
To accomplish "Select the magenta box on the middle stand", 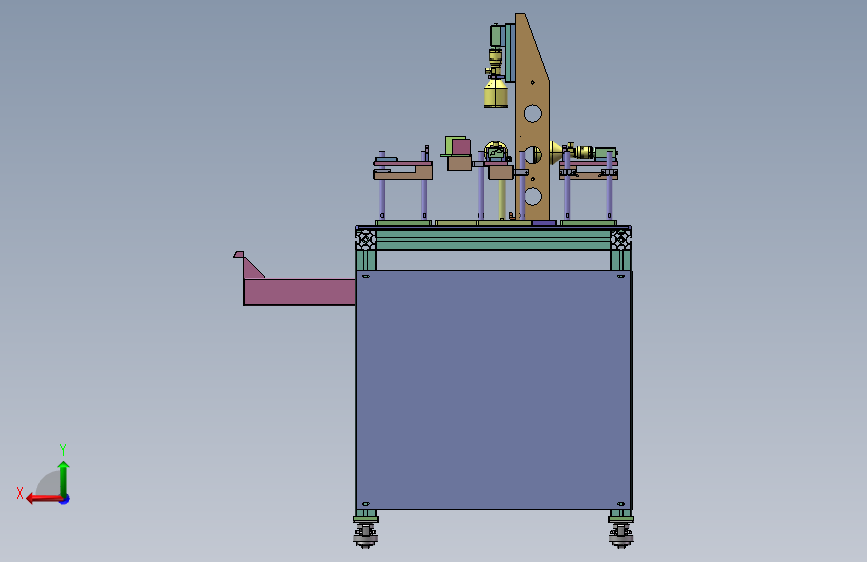I will pos(461,147).
